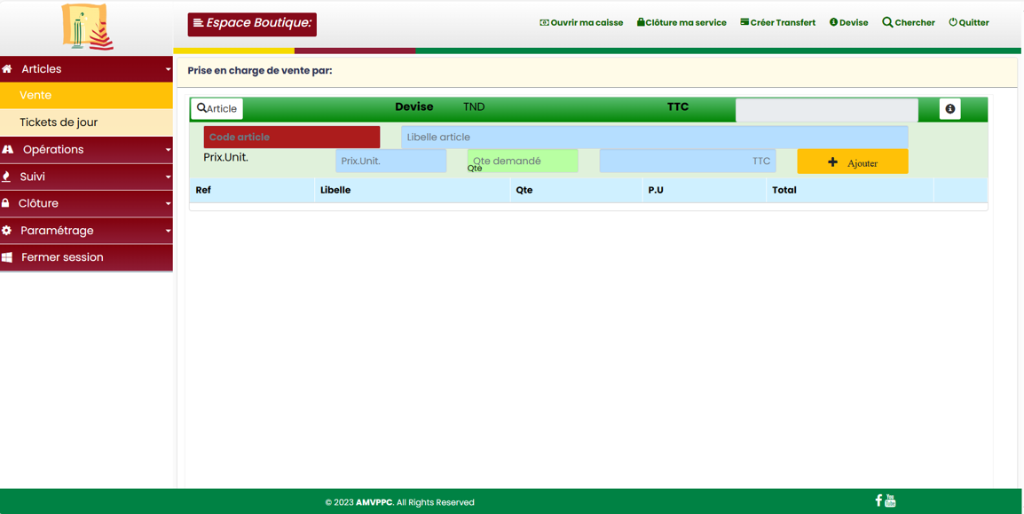Click the TND currency value

pos(474,107)
